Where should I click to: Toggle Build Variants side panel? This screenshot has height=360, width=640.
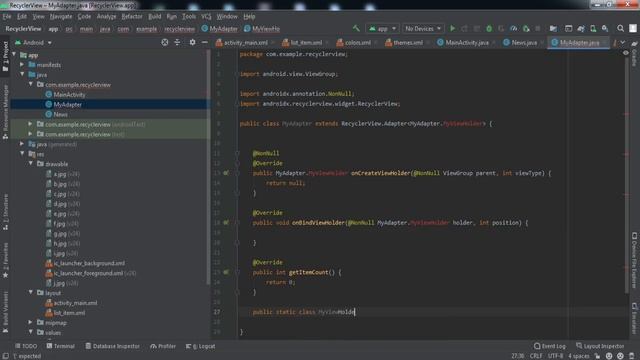(x=5, y=312)
